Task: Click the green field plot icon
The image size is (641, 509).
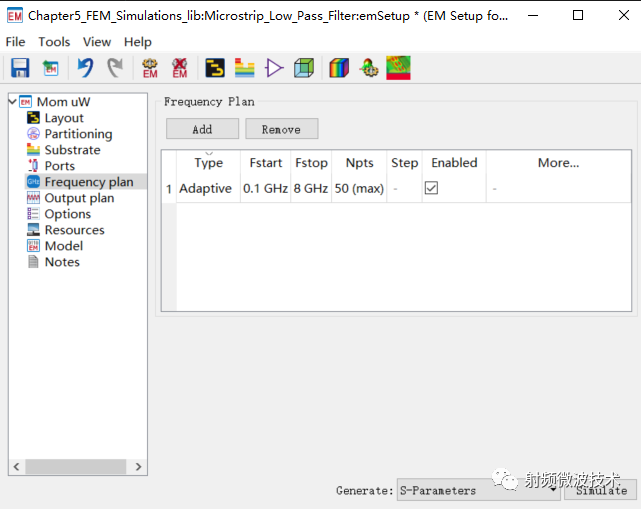Action: click(398, 68)
